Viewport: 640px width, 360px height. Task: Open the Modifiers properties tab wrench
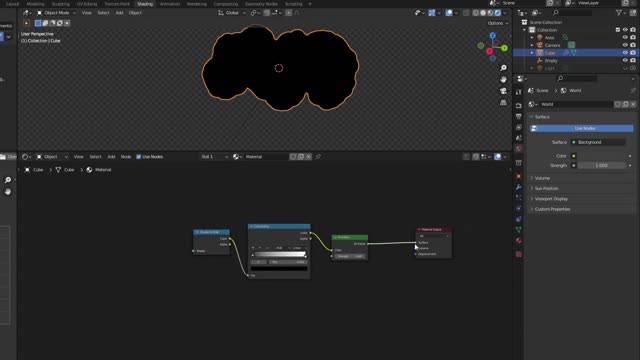click(518, 187)
